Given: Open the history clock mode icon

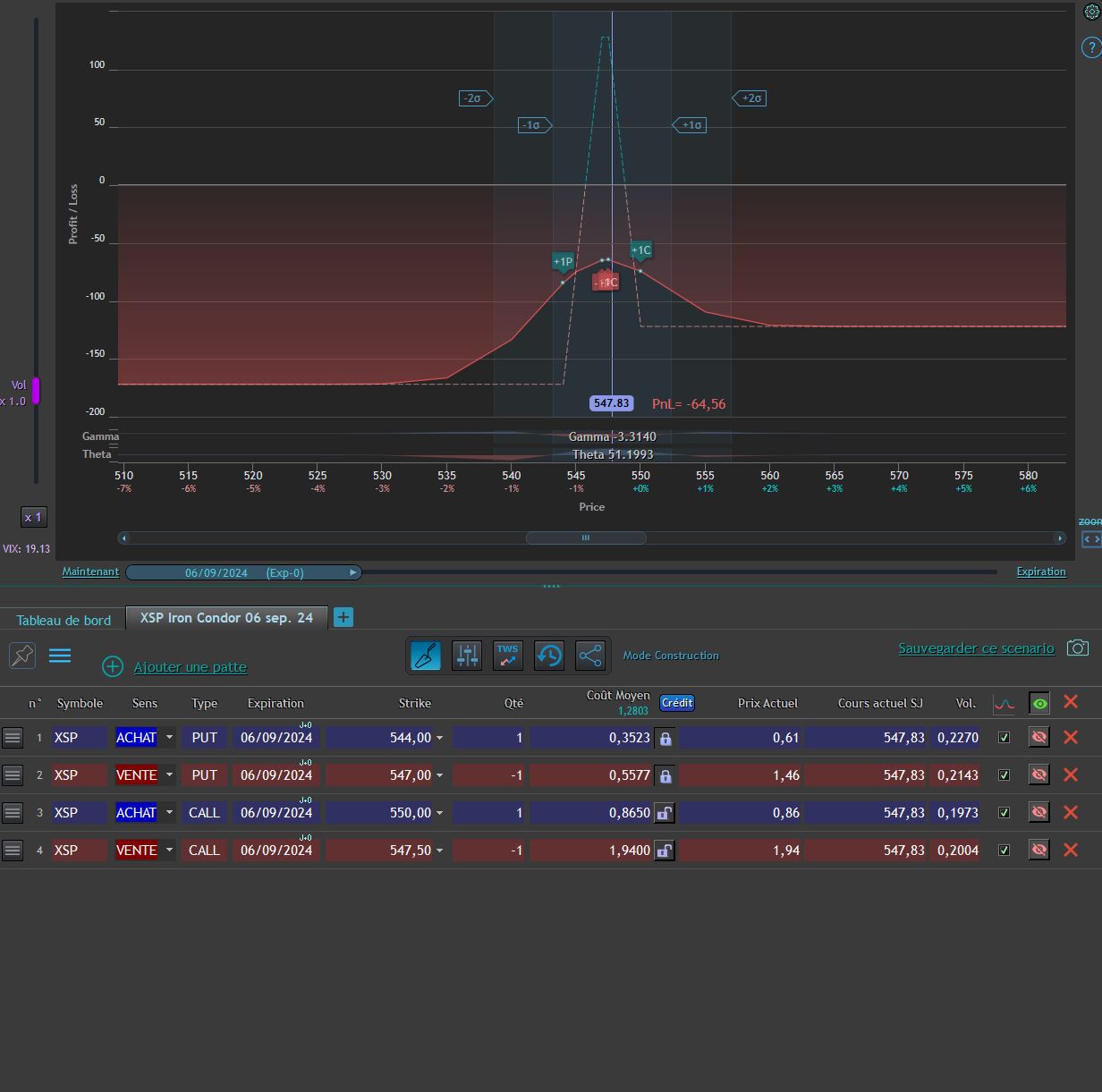Looking at the screenshot, I should tap(549, 656).
